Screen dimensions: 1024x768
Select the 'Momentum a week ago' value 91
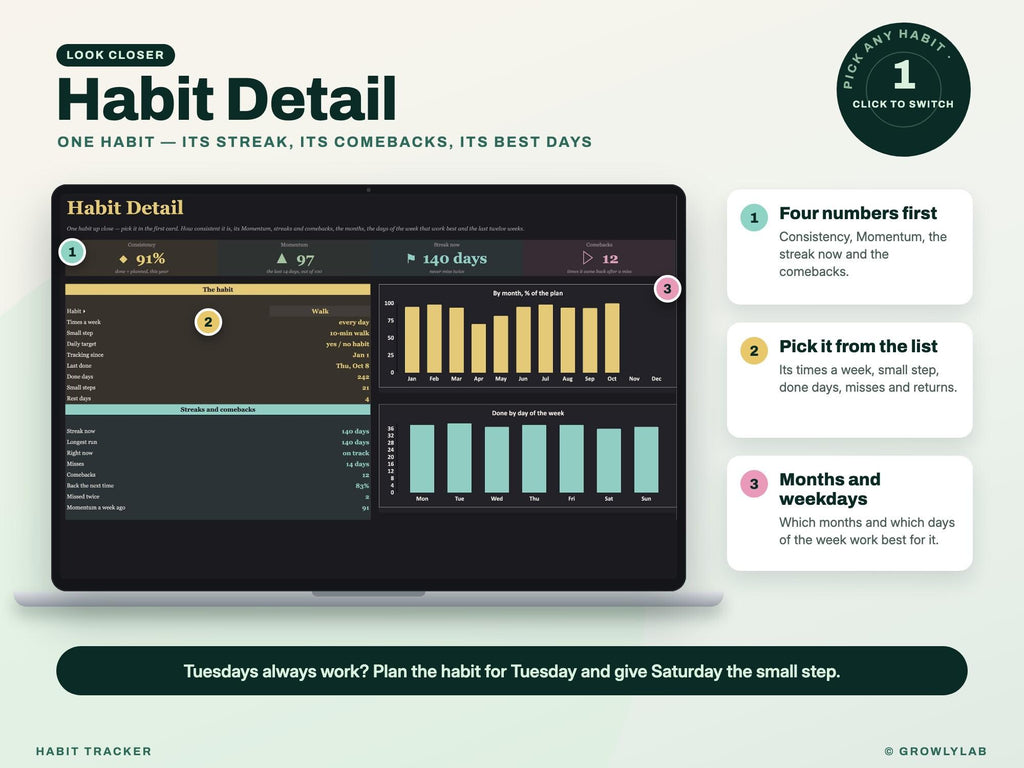coord(366,507)
